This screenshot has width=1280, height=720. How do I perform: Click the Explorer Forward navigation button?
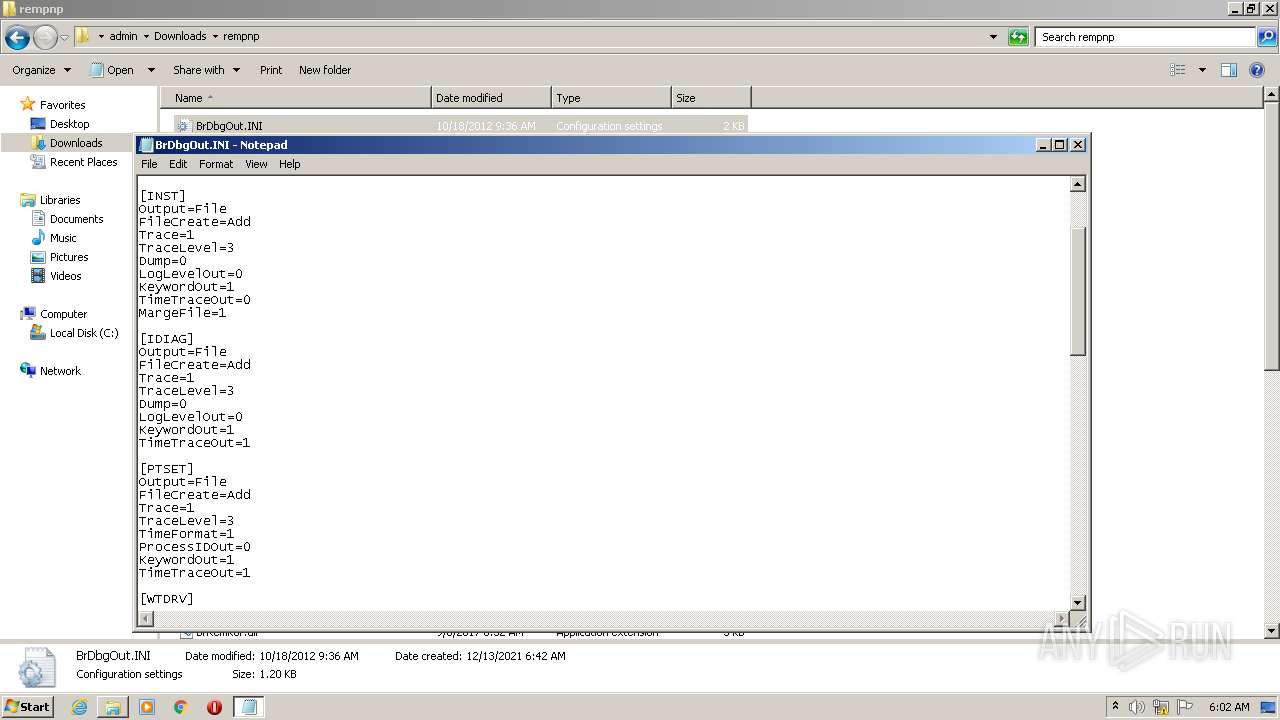(45, 38)
